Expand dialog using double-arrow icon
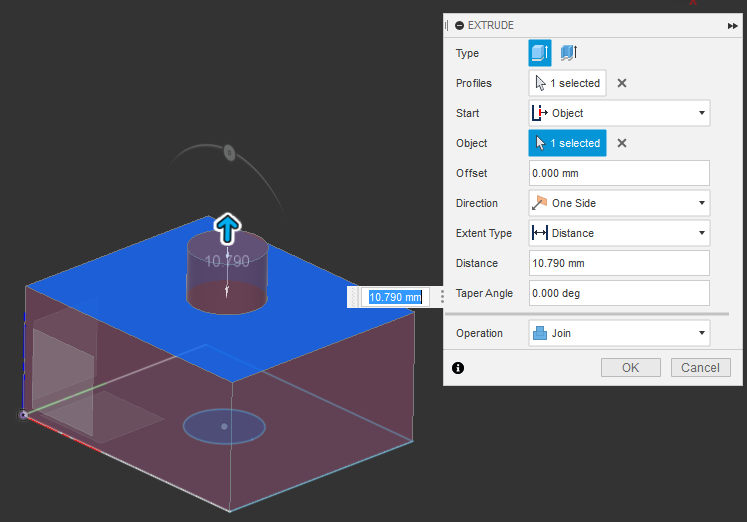The image size is (747, 522). pyautogui.click(x=732, y=26)
